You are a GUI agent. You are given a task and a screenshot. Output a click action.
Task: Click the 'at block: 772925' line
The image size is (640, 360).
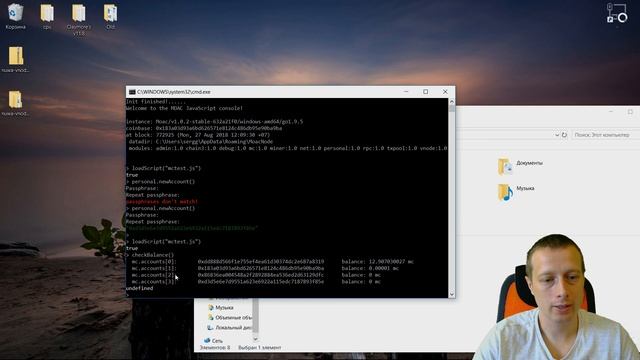(198, 135)
